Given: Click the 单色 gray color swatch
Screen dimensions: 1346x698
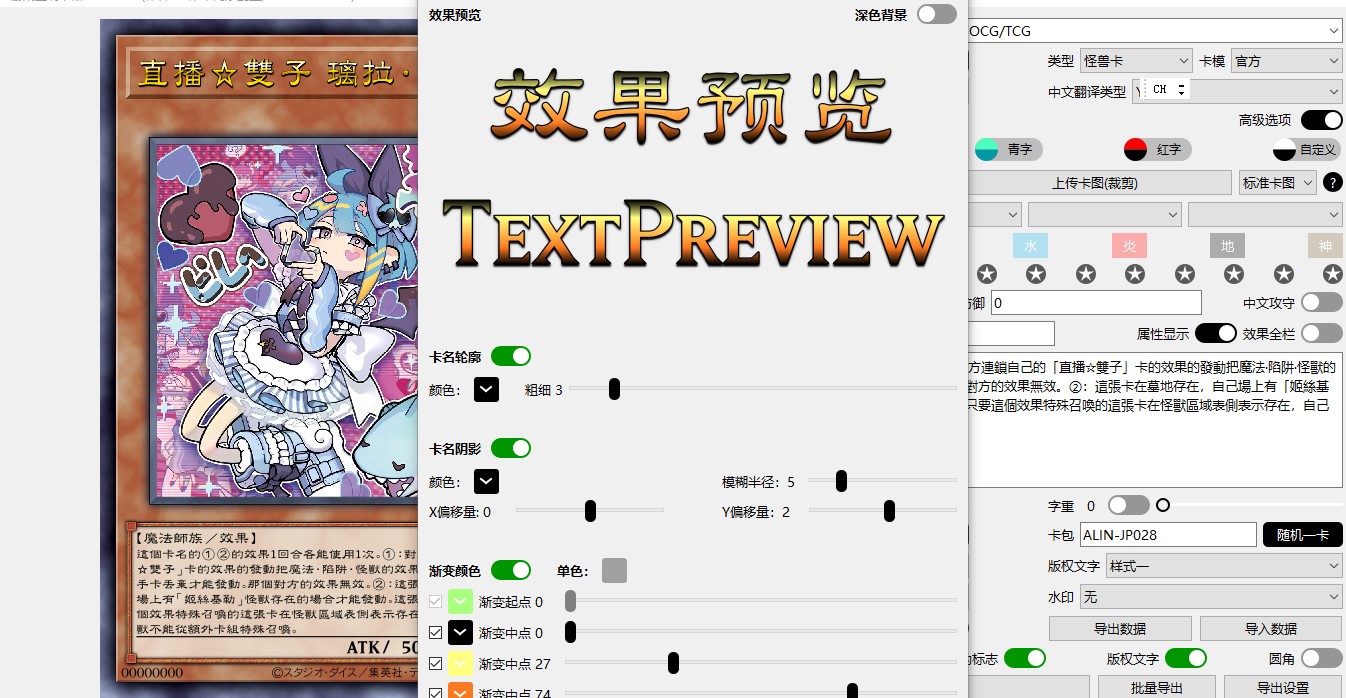Looking at the screenshot, I should pyautogui.click(x=614, y=570).
